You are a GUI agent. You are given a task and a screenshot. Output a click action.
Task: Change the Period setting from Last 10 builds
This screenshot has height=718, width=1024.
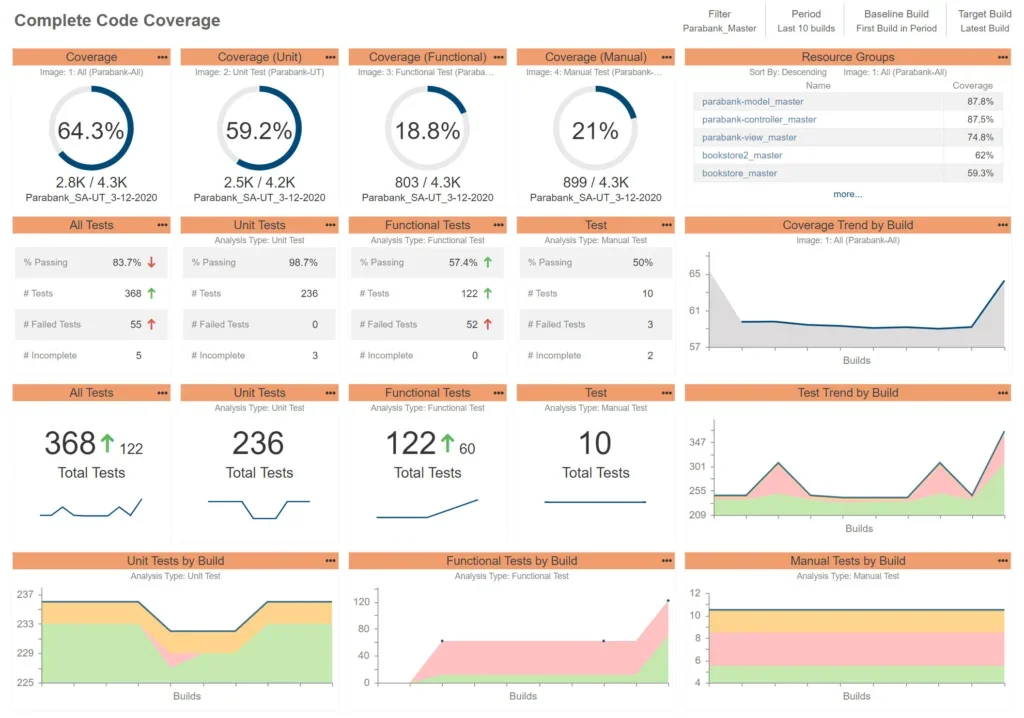tap(806, 21)
